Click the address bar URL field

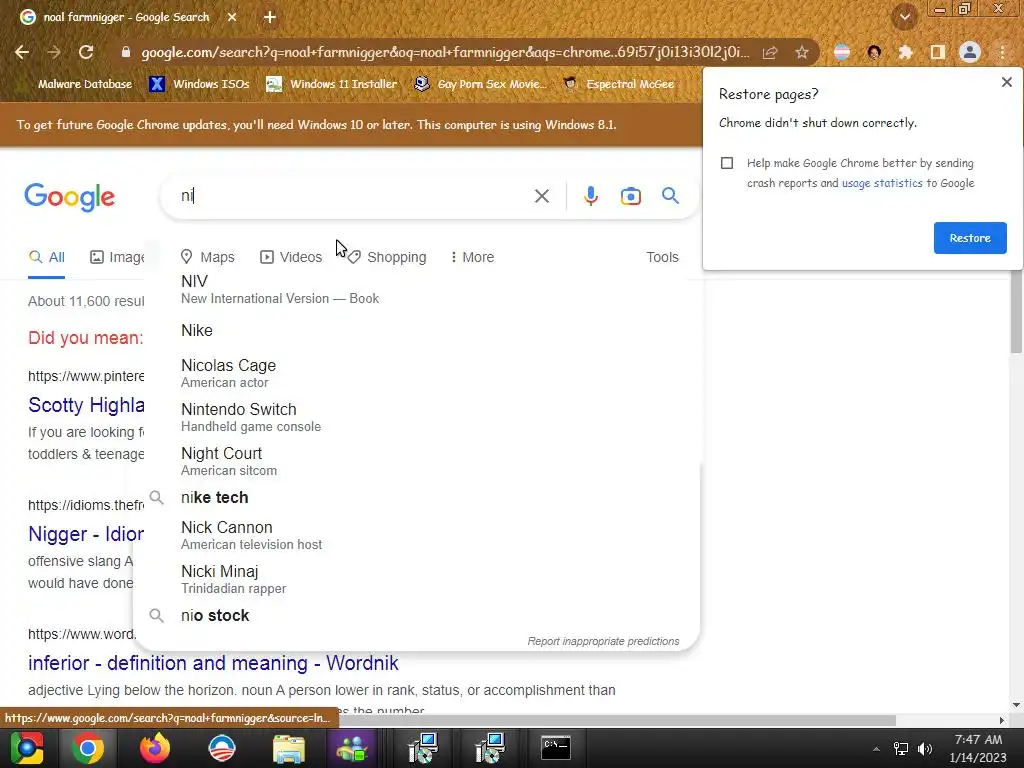pyautogui.click(x=444, y=52)
